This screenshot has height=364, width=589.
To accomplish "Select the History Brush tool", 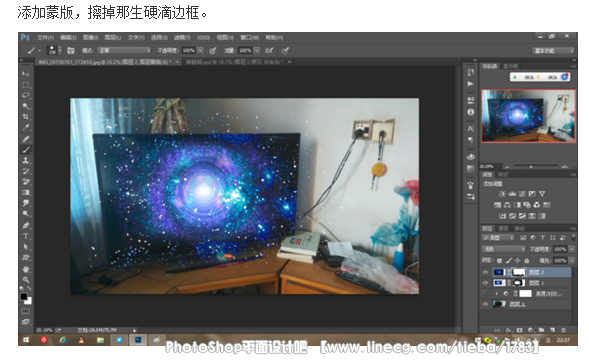I will pyautogui.click(x=26, y=171).
